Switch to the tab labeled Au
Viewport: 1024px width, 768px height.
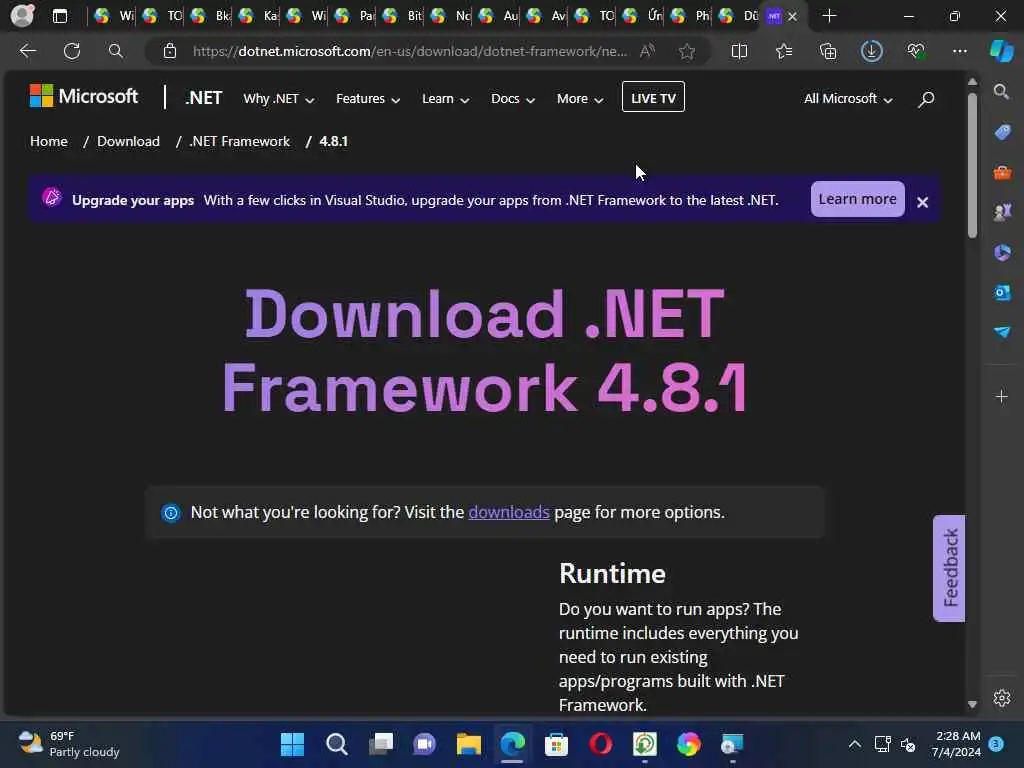pyautogui.click(x=501, y=16)
